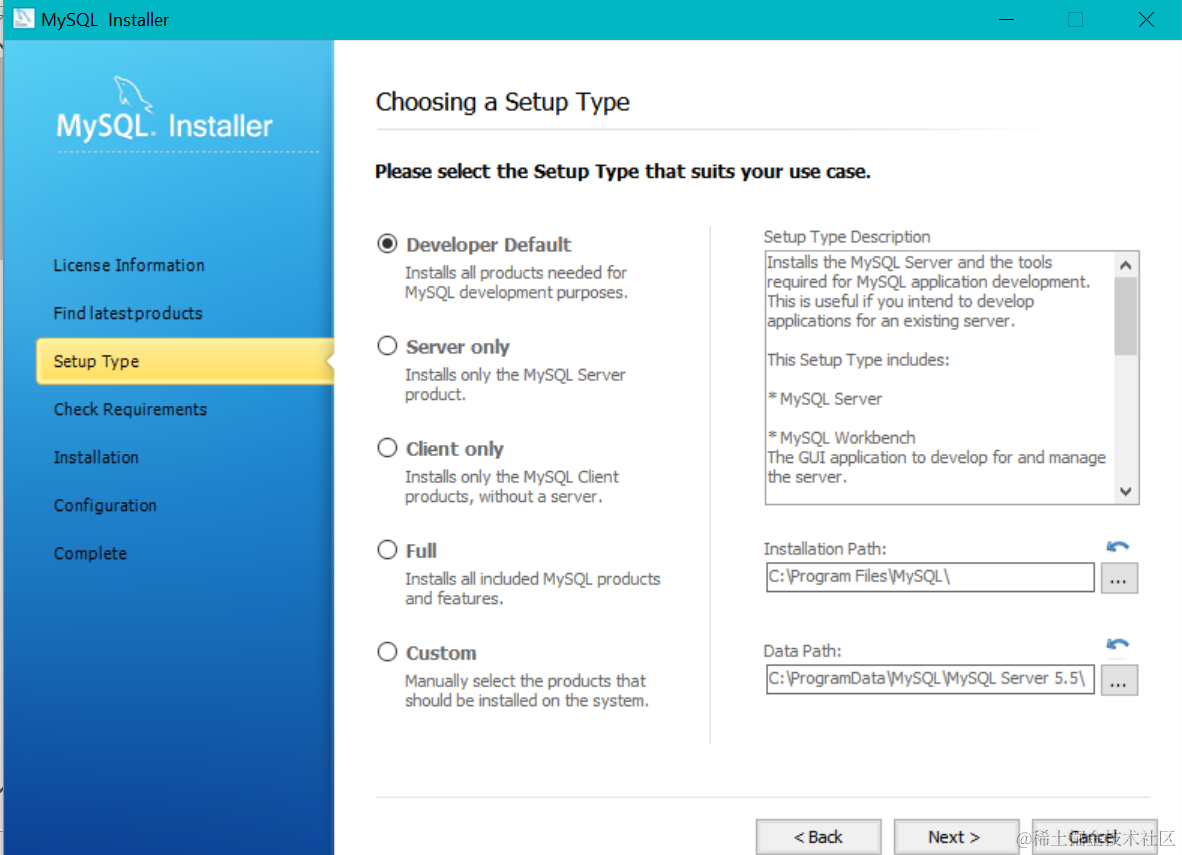Pick the Full setup type
This screenshot has width=1182, height=855.
pos(387,550)
